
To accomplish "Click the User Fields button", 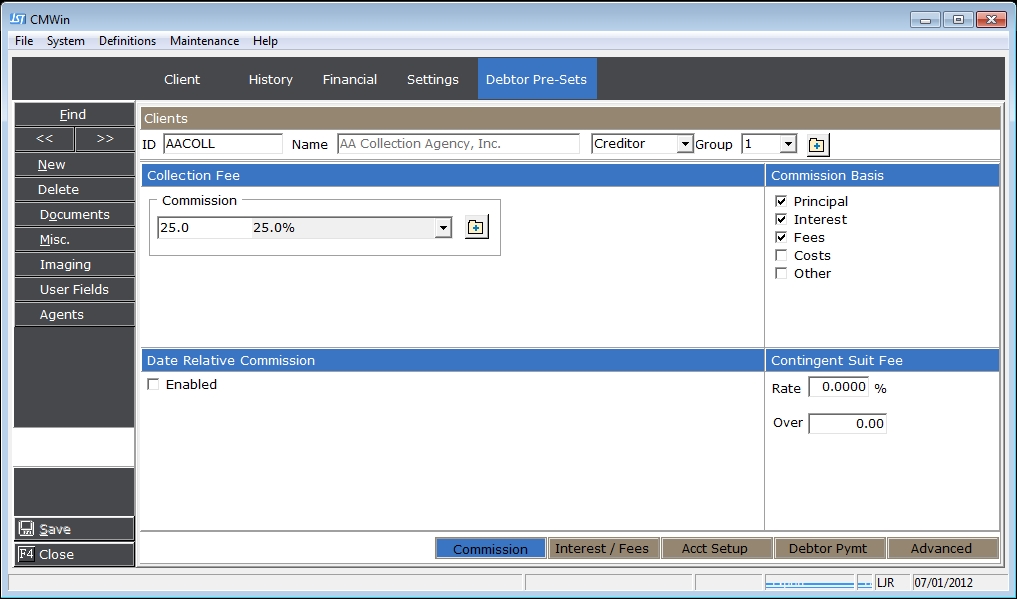I will (74, 289).
